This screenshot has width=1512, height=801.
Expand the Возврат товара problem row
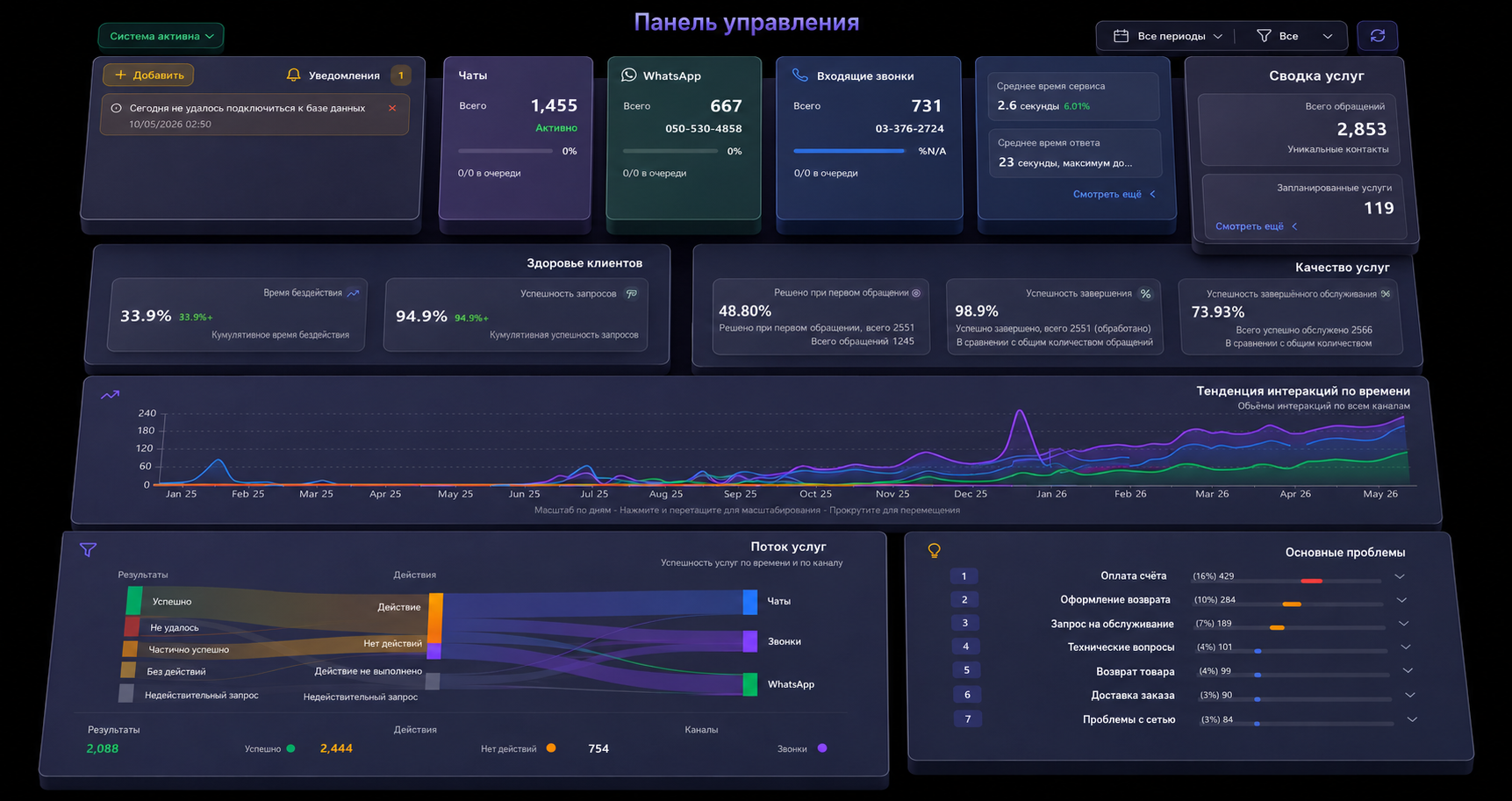tap(1408, 670)
